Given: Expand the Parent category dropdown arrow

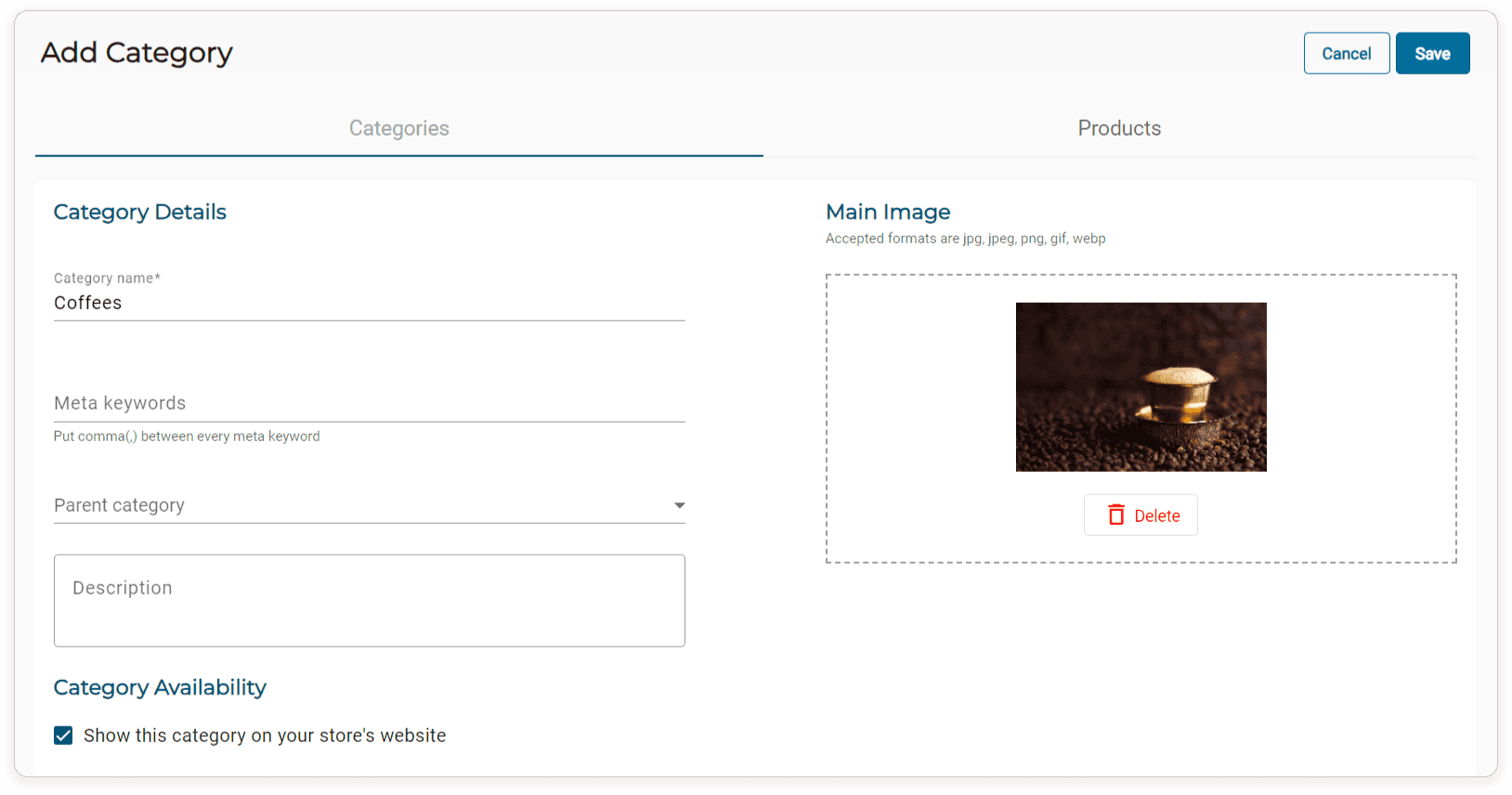Looking at the screenshot, I should click(x=679, y=505).
